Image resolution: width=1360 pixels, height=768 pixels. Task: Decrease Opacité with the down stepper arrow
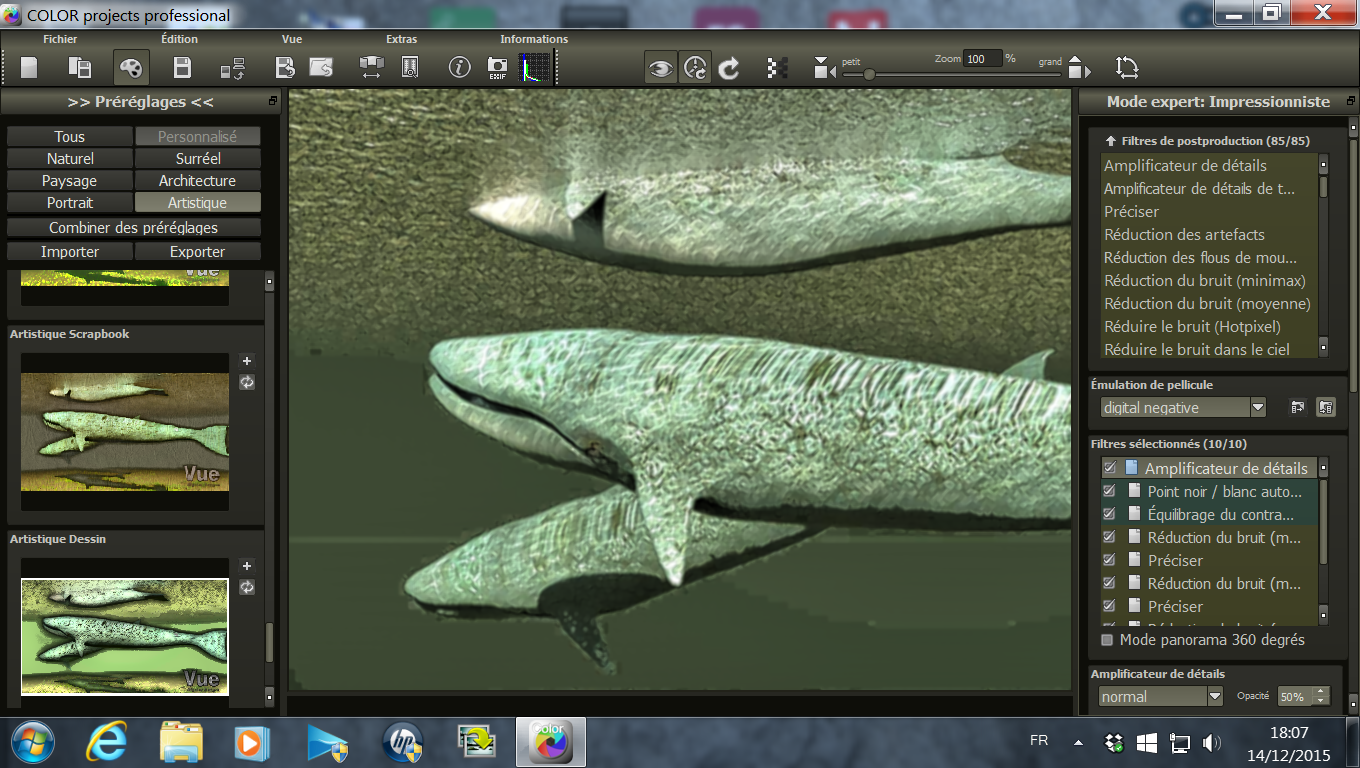(x=1322, y=701)
